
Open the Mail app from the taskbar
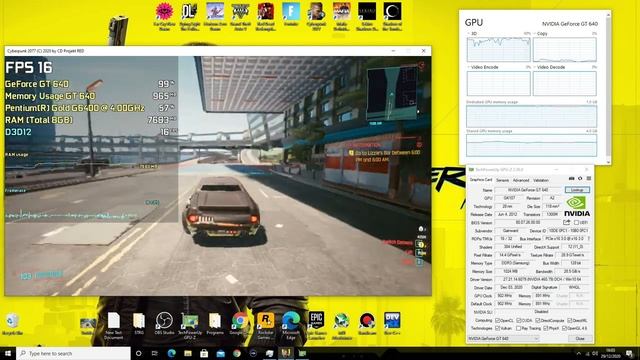click(x=220, y=353)
